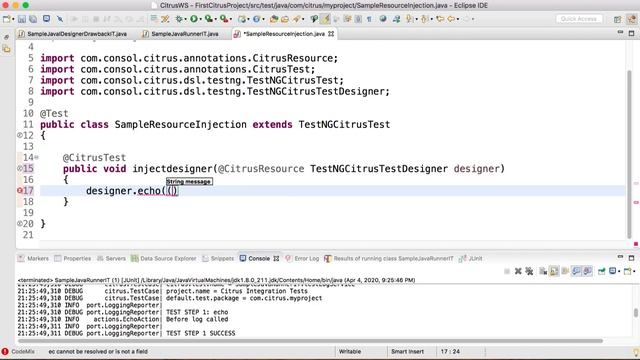Click the New file toolbar icon
This screenshot has height=360, width=640.
(x=7, y=19)
